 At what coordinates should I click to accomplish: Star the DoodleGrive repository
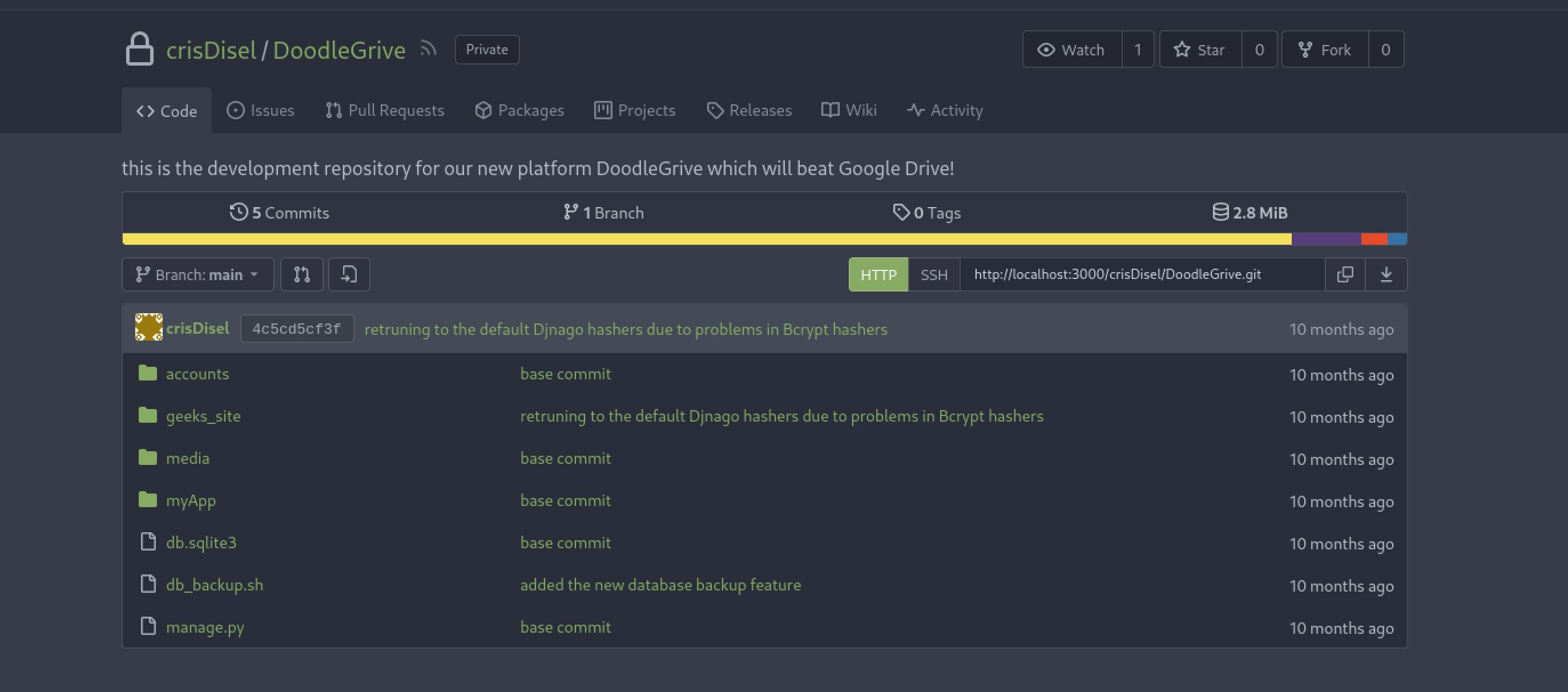[1200, 49]
